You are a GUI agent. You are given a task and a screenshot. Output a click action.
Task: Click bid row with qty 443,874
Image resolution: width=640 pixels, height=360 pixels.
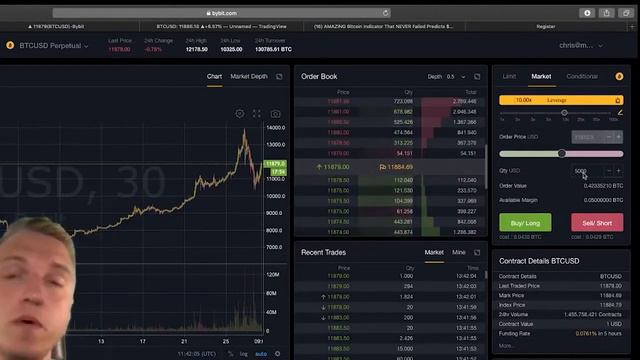click(390, 232)
